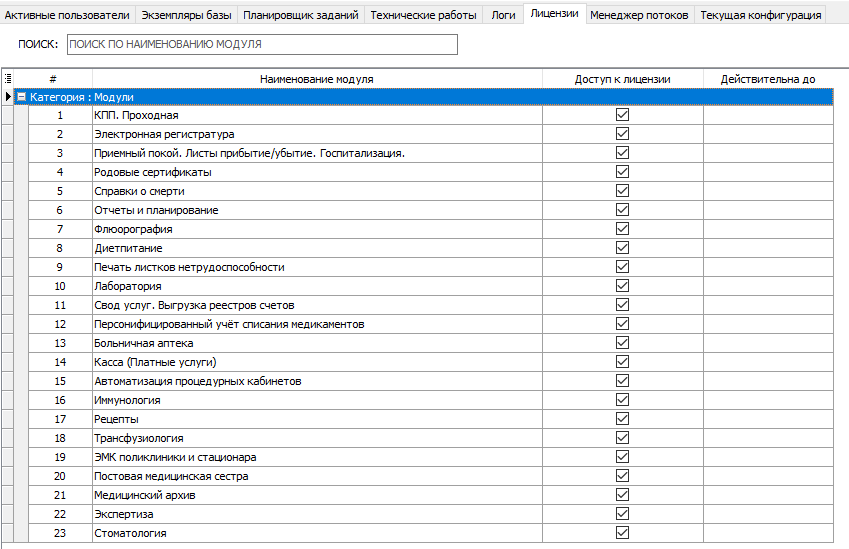Toggle license checkbox for Лаборатория

coord(623,286)
